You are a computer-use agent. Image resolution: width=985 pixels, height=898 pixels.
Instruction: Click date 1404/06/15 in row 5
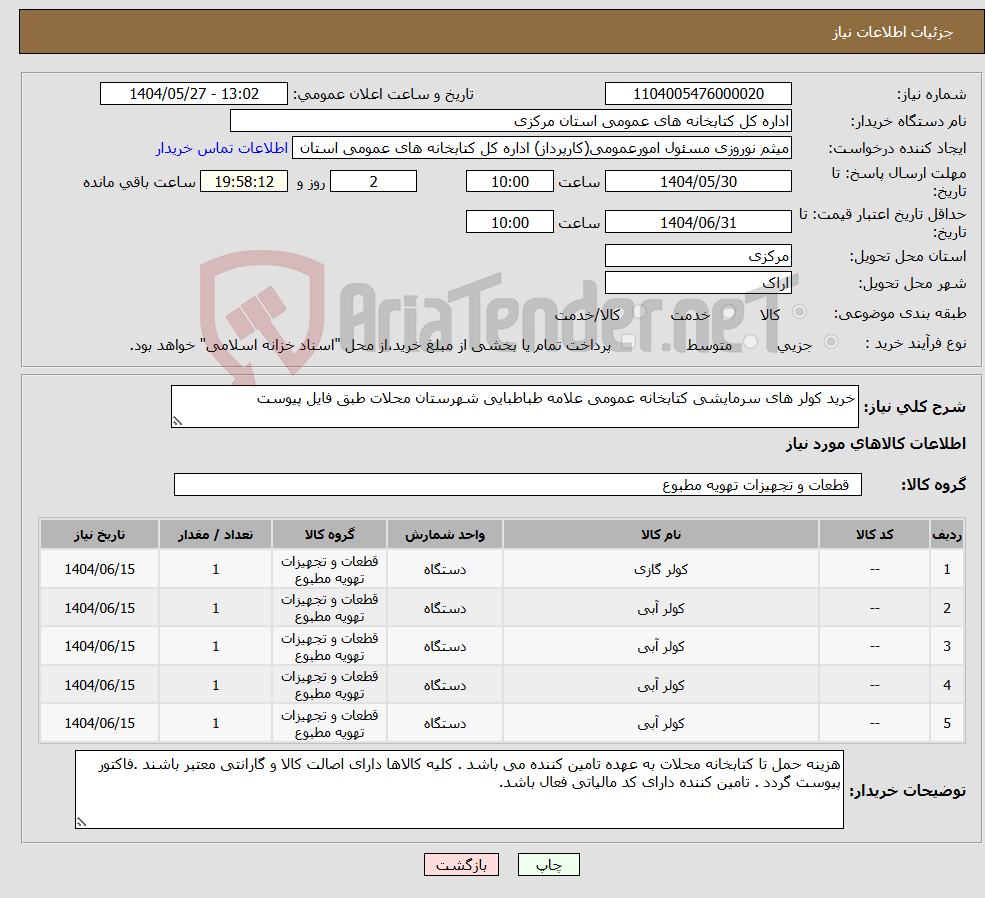99,723
